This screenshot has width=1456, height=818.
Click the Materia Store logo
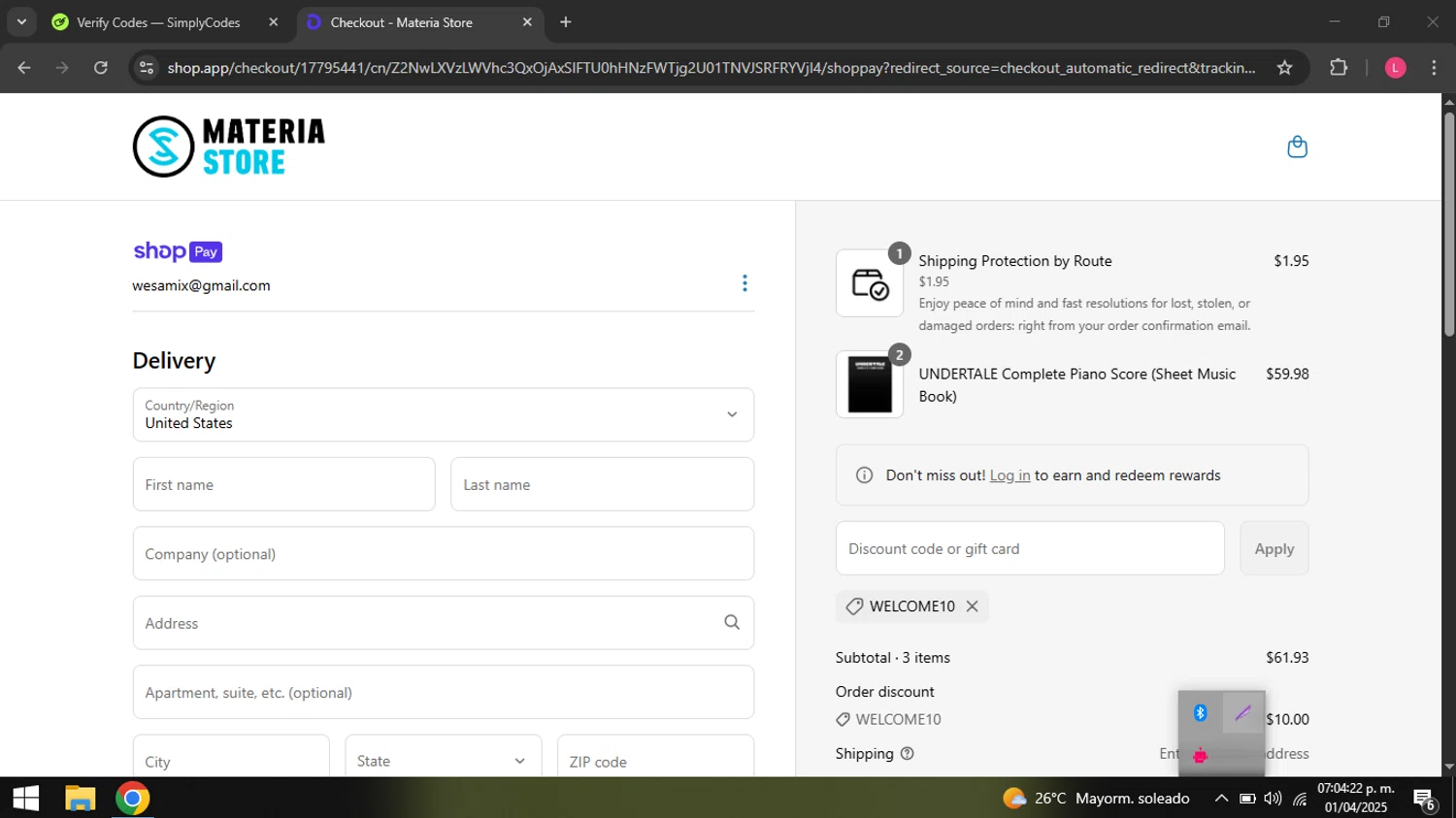coord(229,147)
